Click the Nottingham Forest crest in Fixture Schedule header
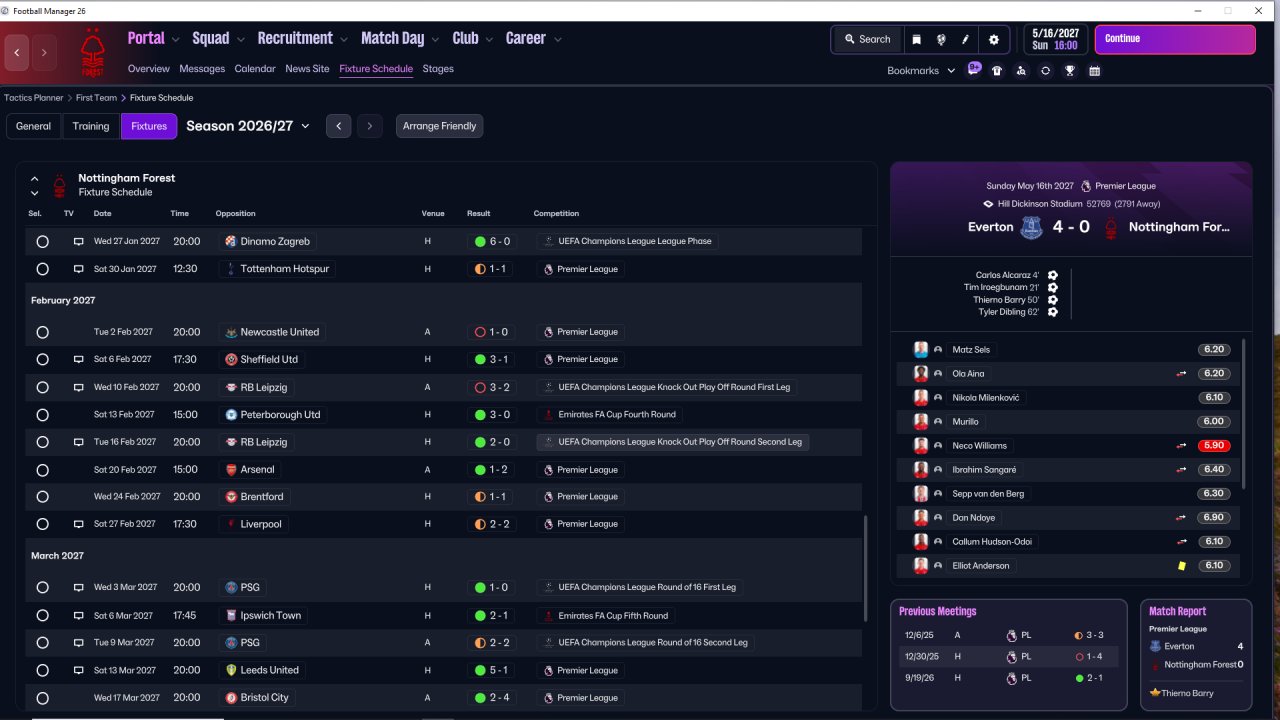 click(60, 185)
